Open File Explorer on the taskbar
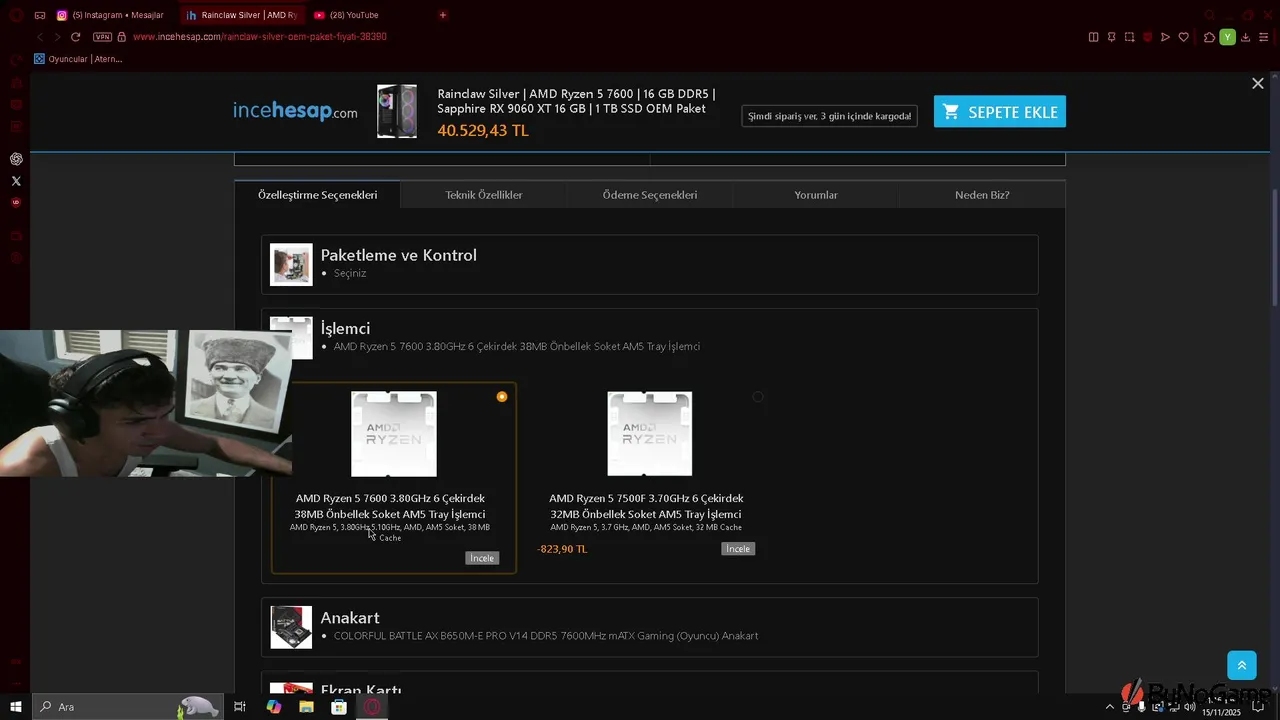The image size is (1280, 720). point(306,707)
